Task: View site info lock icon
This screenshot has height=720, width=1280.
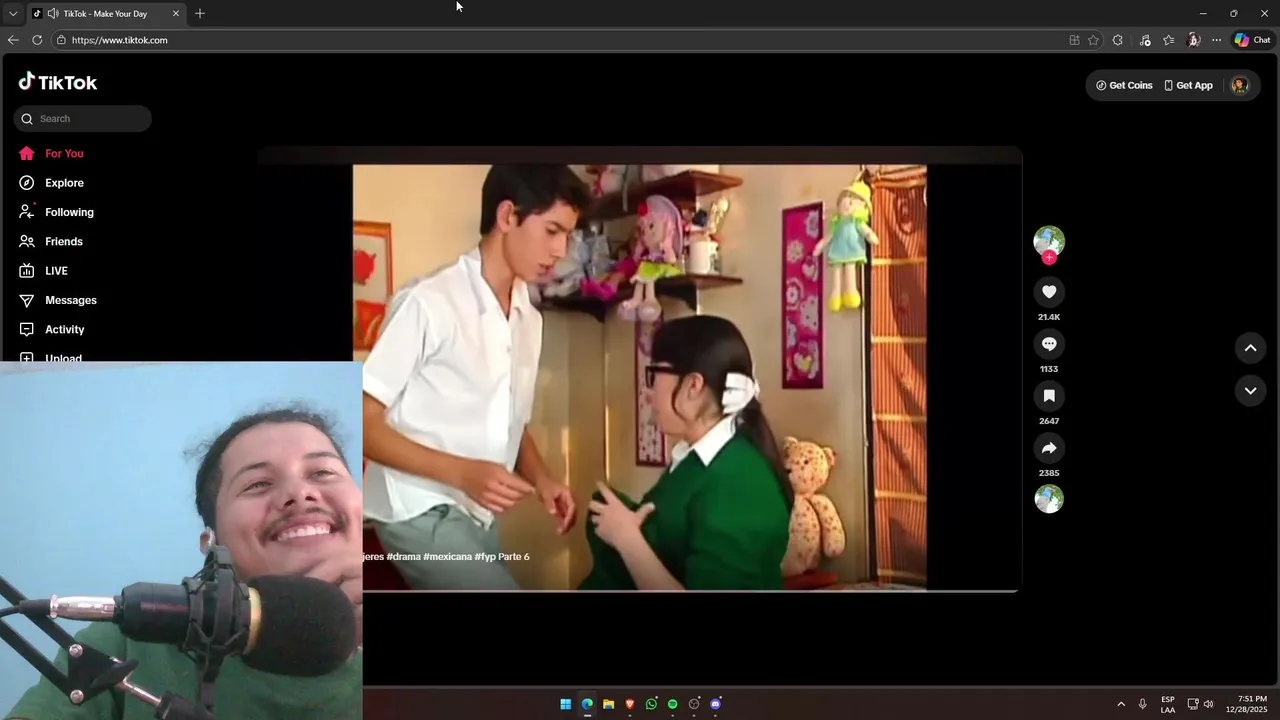Action: 61,40
